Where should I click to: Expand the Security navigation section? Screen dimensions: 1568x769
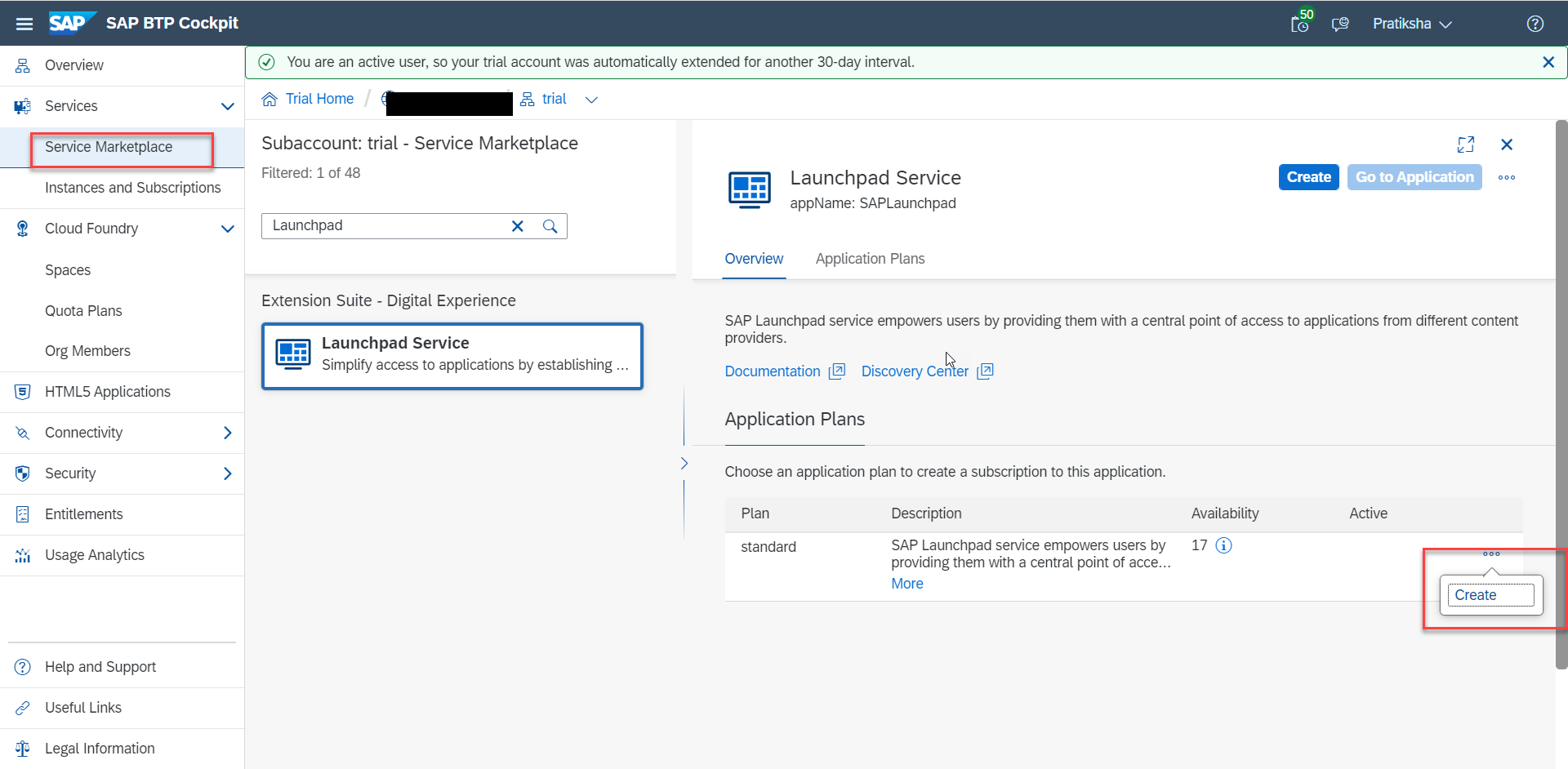coord(228,473)
